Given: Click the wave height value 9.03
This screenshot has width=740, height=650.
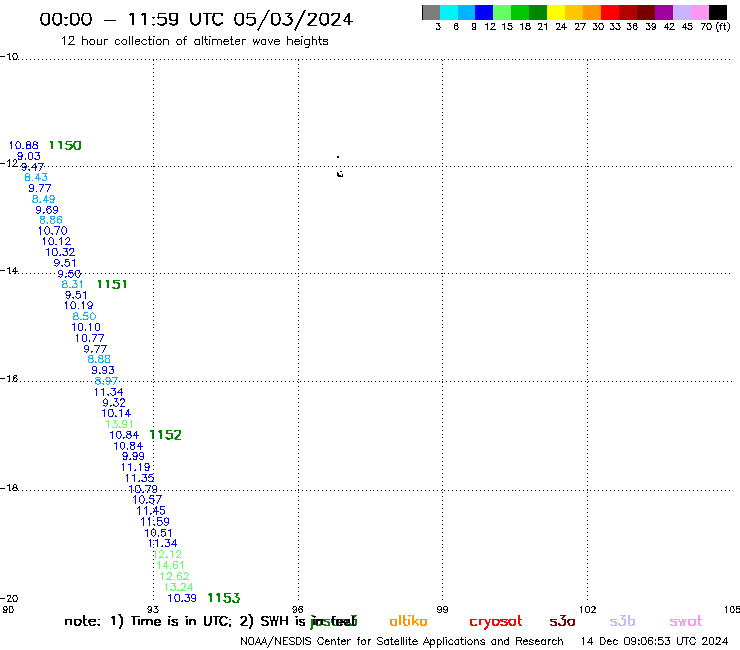Looking at the screenshot, I should click(29, 156).
